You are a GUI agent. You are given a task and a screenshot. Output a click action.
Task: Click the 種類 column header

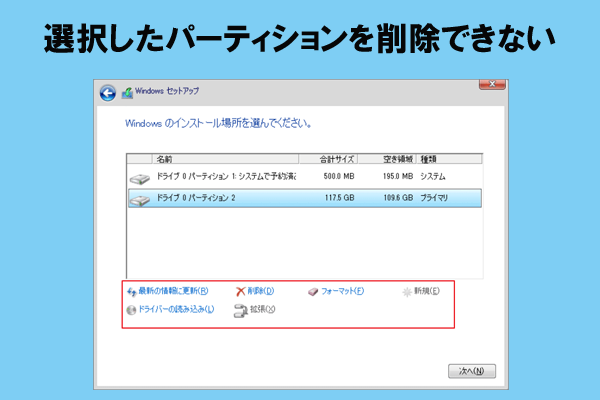click(449, 159)
